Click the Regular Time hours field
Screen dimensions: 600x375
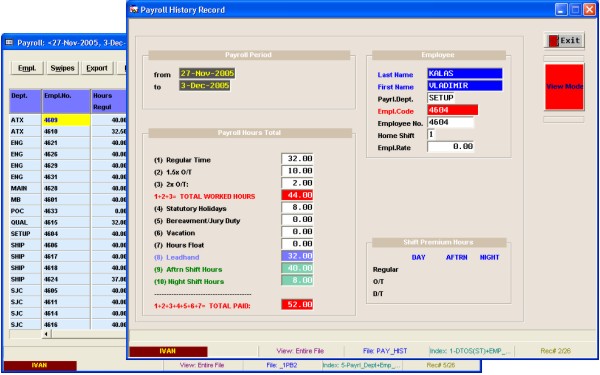(x=297, y=159)
